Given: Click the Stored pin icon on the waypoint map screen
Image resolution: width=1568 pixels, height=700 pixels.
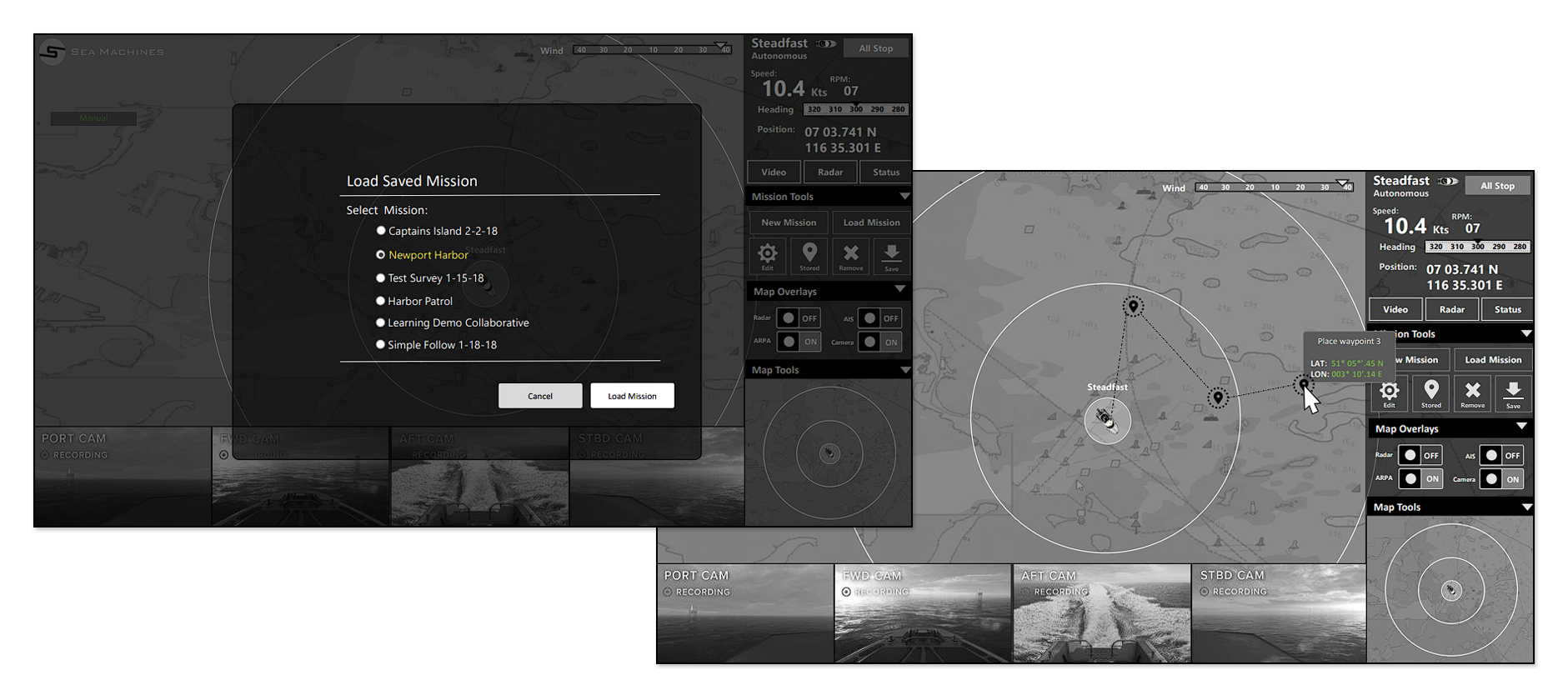Looking at the screenshot, I should 1430,393.
